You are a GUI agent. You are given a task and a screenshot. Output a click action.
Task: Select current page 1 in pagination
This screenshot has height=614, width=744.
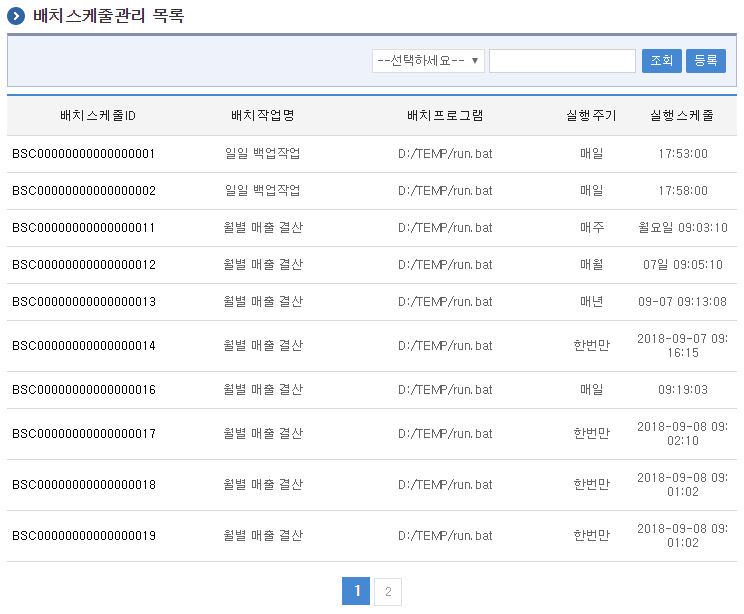tap(356, 591)
